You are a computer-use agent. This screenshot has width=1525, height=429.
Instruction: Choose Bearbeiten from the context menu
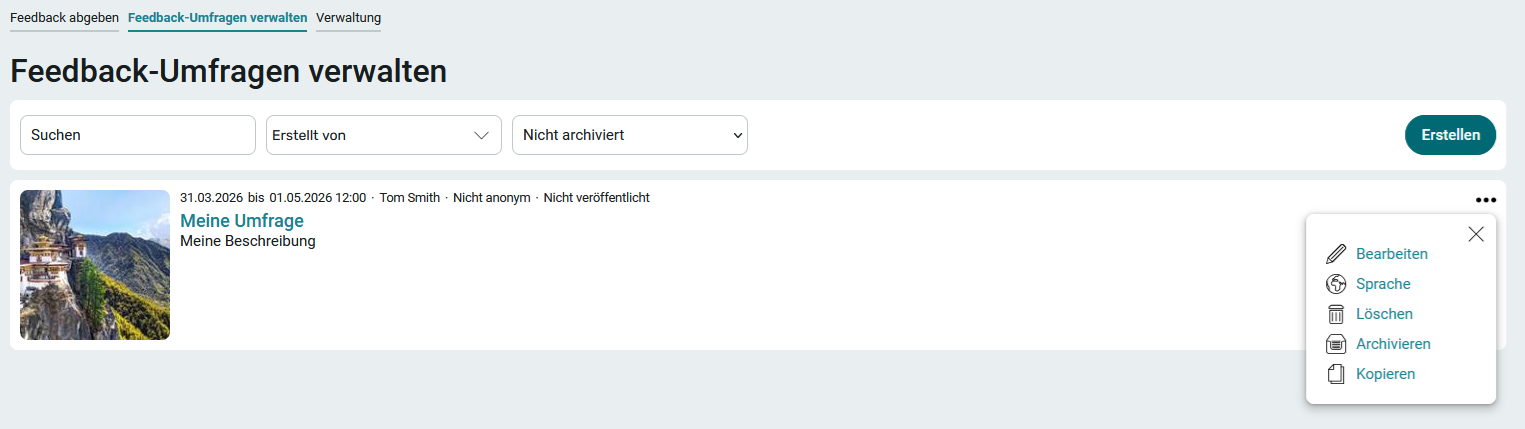(1391, 254)
